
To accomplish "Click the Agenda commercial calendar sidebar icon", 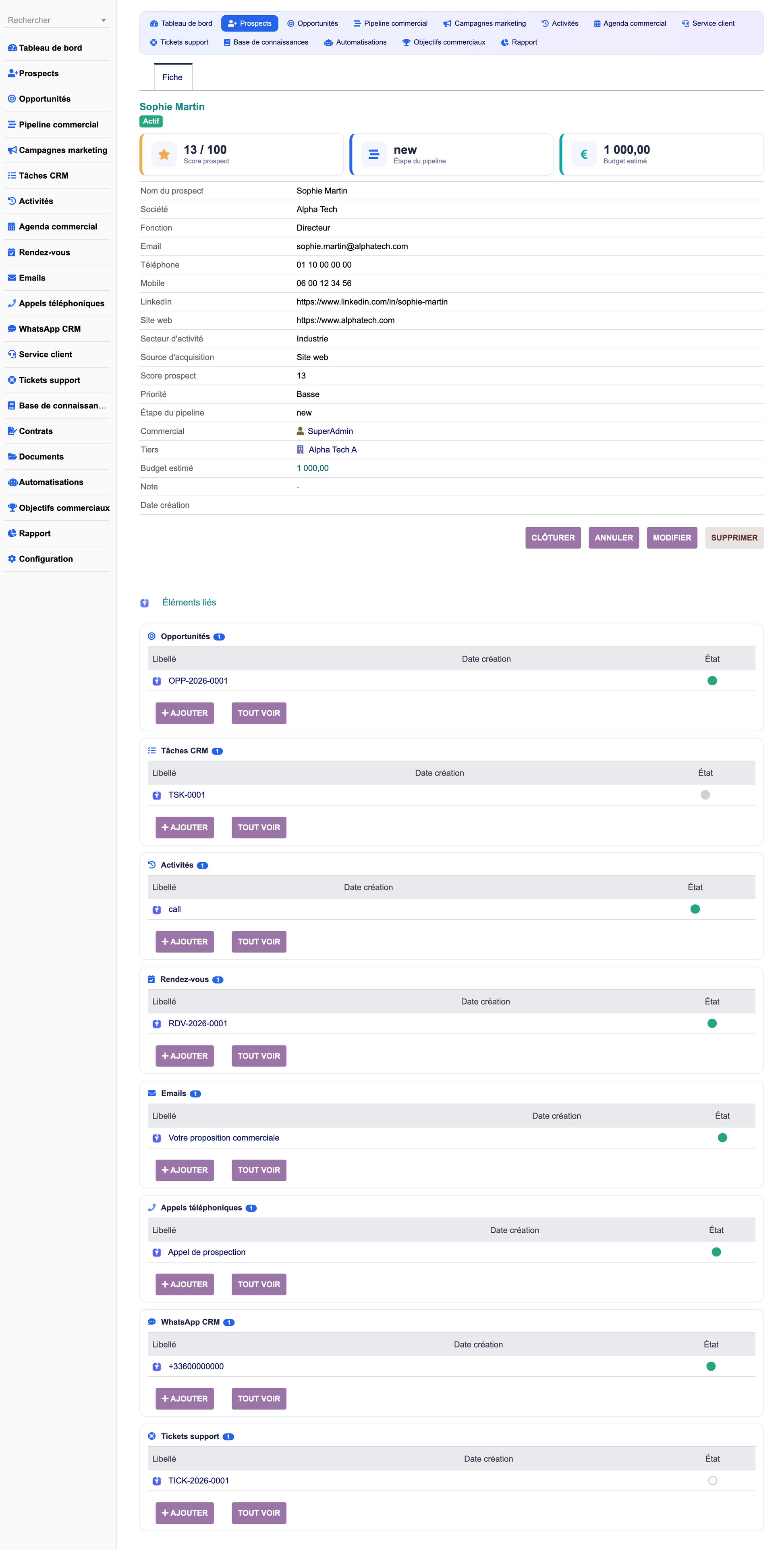I will click(12, 227).
